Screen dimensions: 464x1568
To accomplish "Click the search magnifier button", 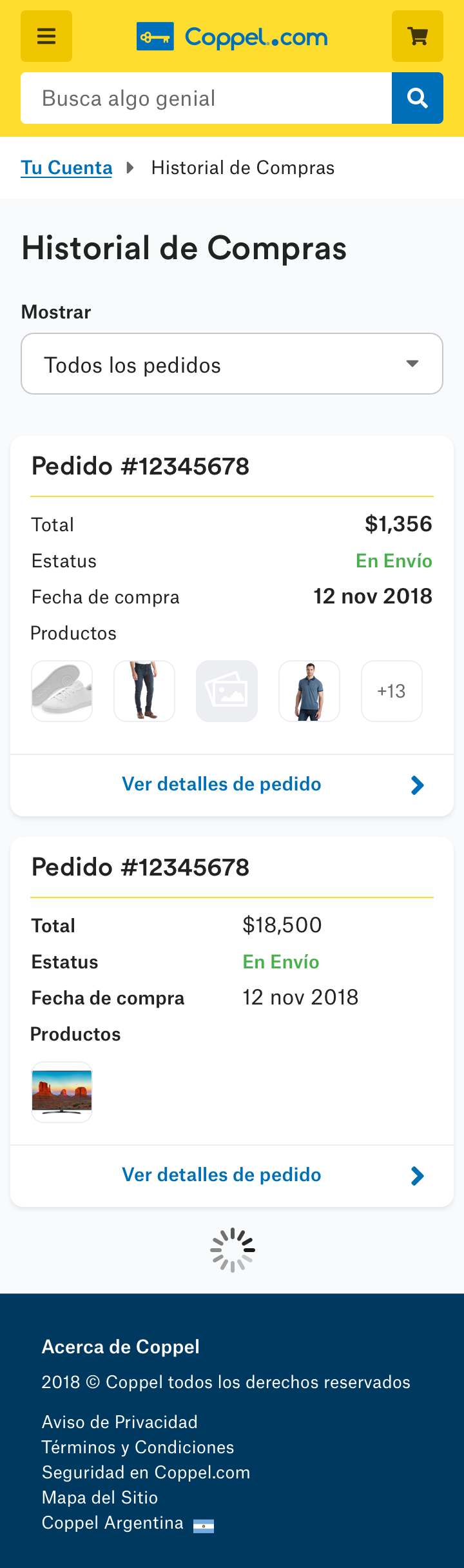I will click(418, 98).
